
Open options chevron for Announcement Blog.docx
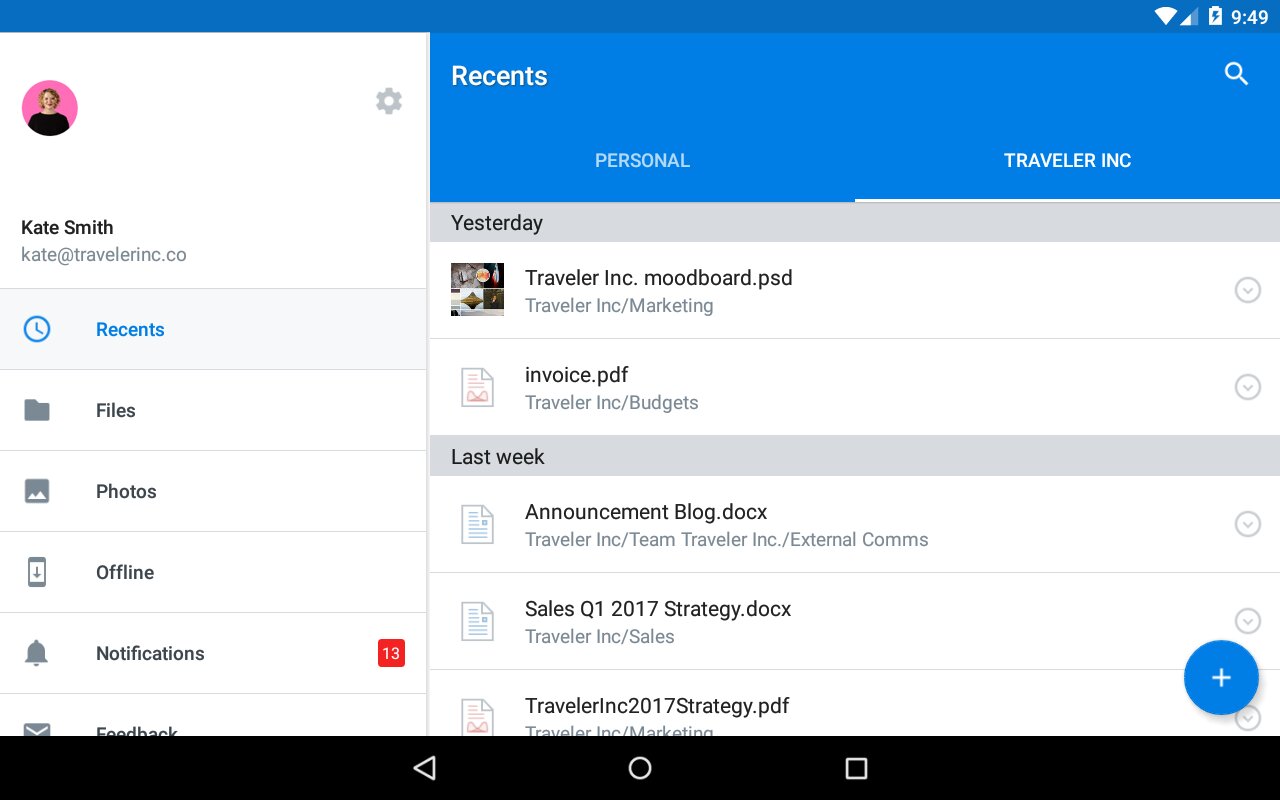[1247, 524]
